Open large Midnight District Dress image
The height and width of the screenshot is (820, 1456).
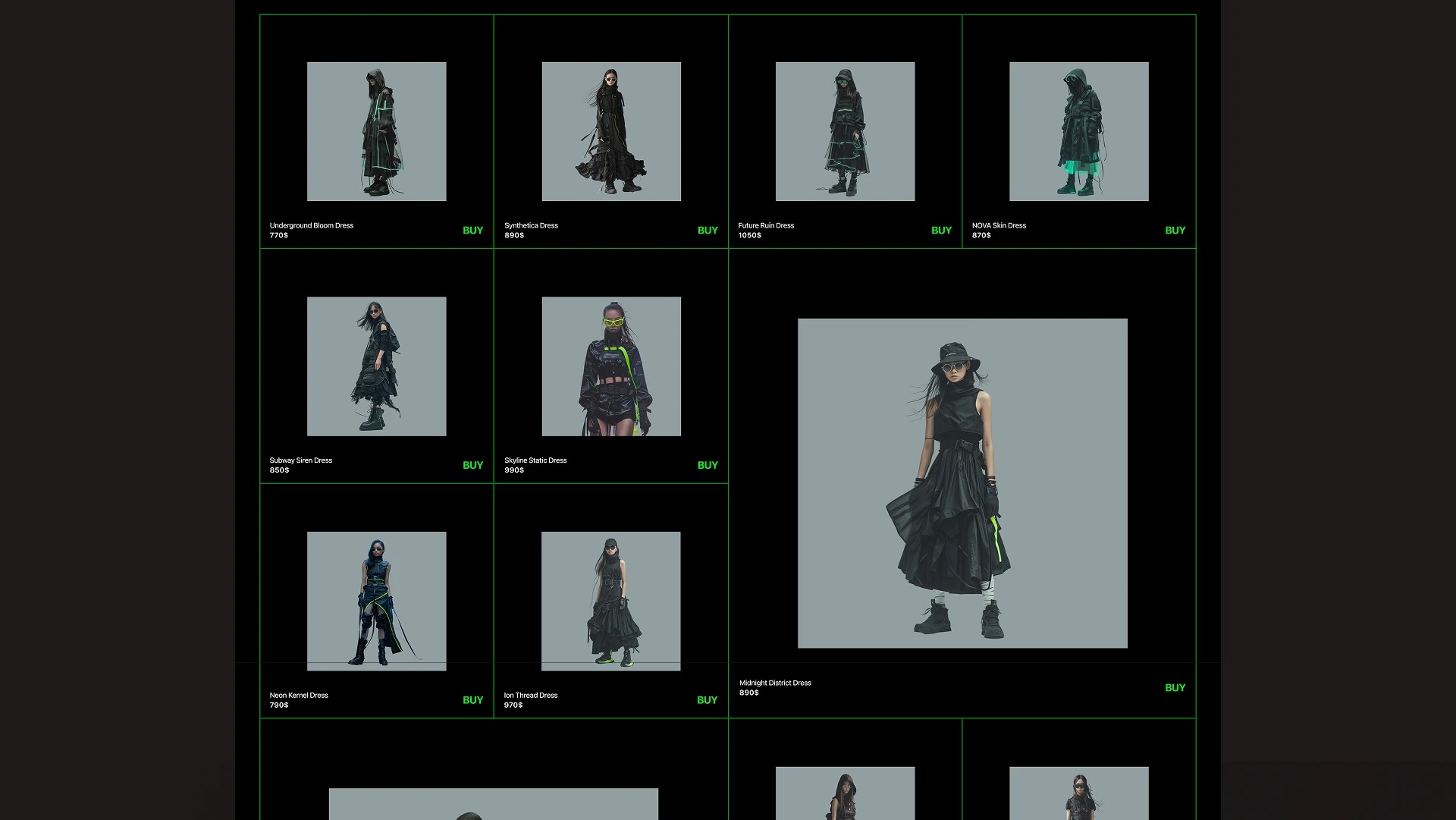[x=962, y=483]
